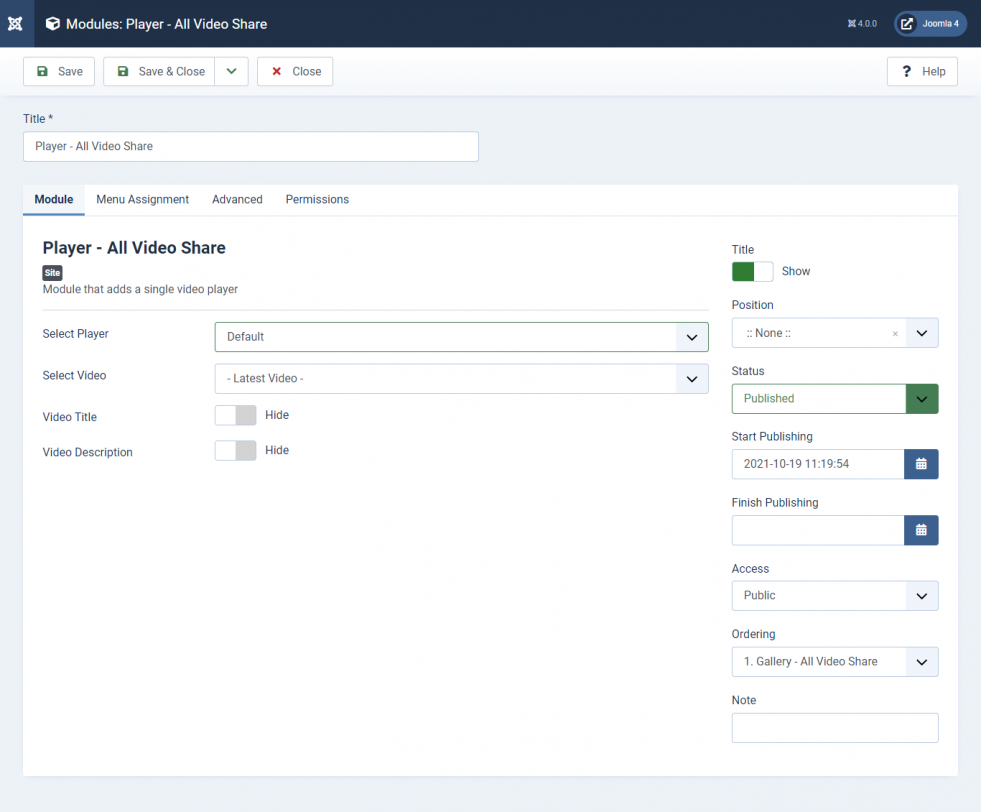Open the Select Video dropdown
981x812 pixels.
(x=461, y=378)
